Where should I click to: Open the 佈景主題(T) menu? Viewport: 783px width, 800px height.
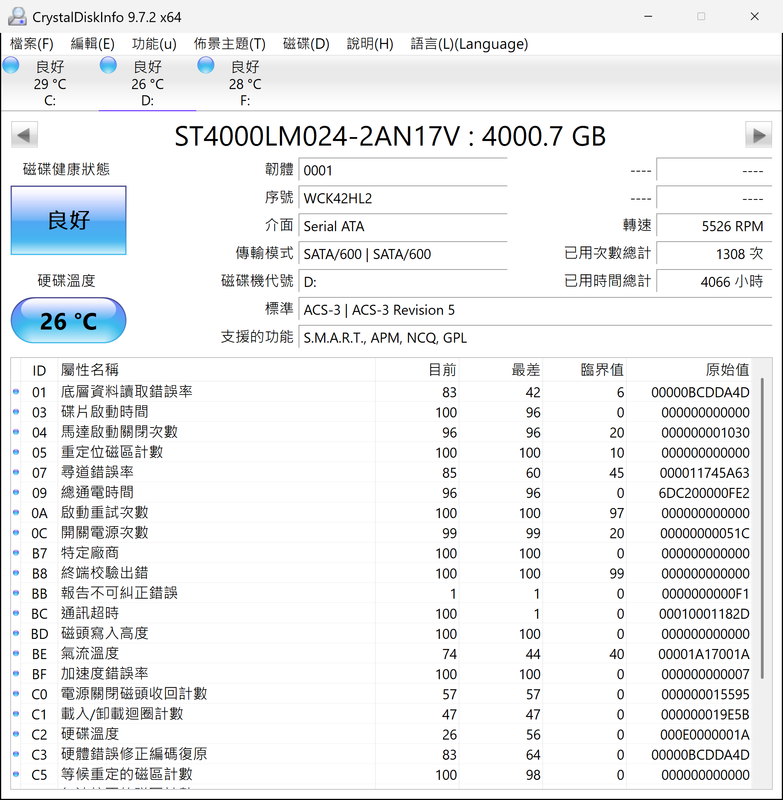(230, 44)
